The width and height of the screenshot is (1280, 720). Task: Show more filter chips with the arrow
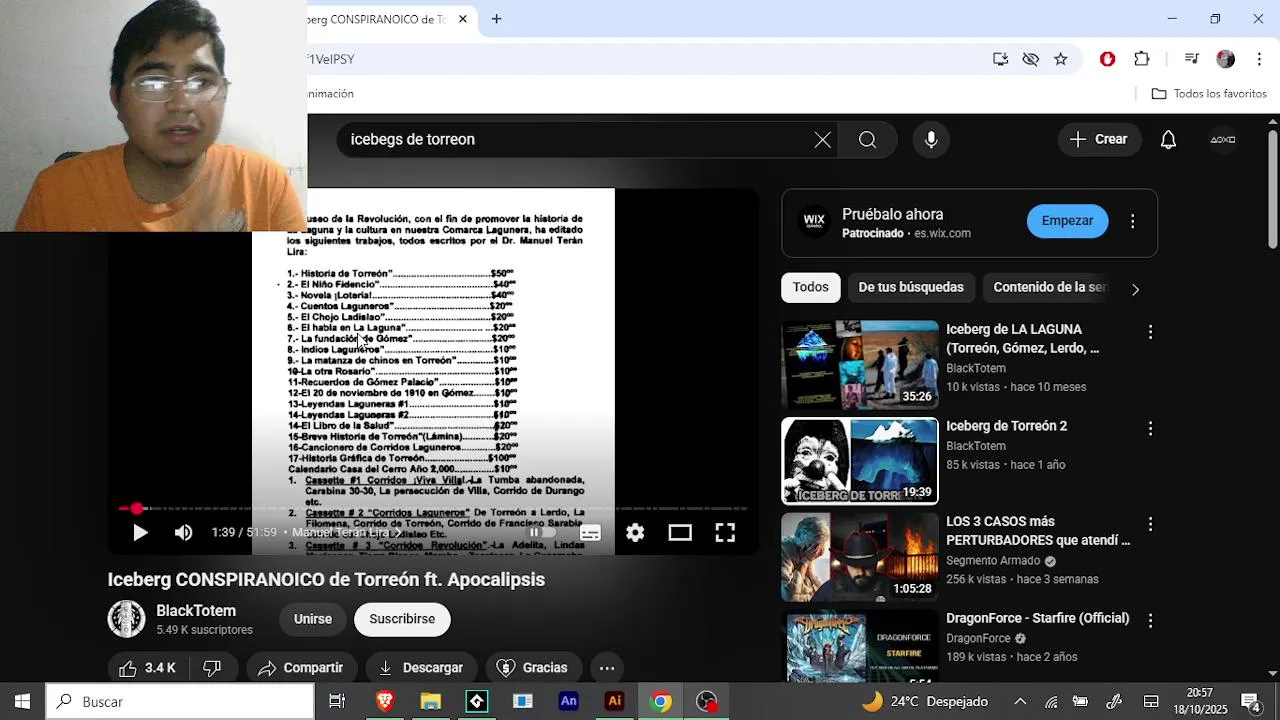[x=1135, y=289]
